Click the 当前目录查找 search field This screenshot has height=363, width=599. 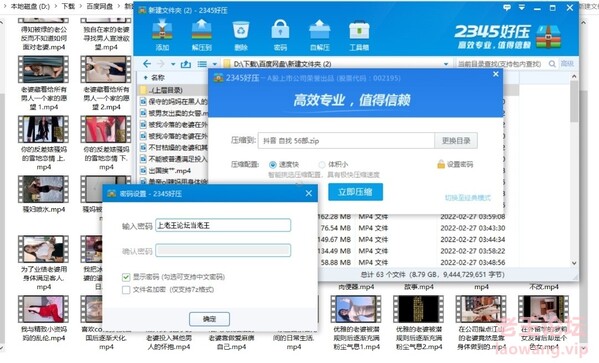click(x=501, y=64)
